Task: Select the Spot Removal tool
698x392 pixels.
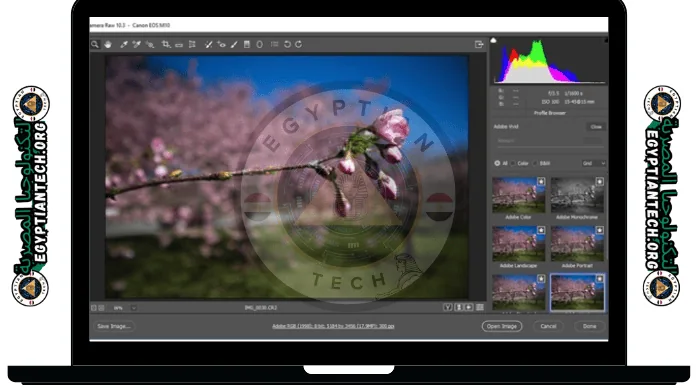Action: [208, 44]
